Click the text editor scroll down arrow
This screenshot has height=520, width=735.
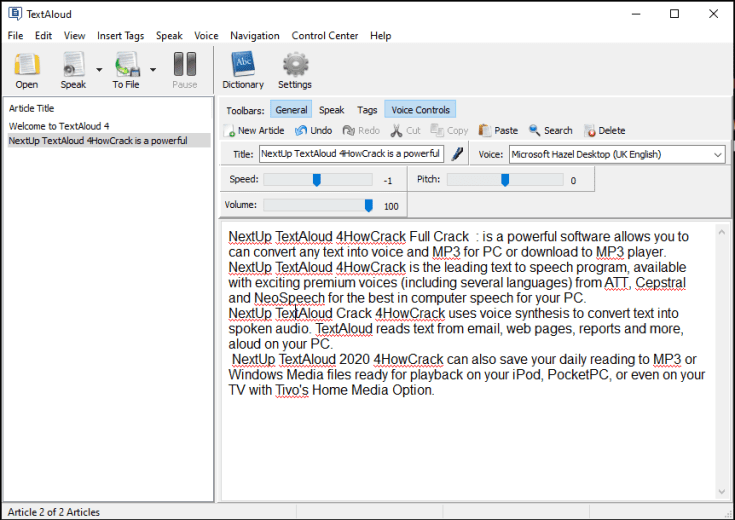click(721, 491)
